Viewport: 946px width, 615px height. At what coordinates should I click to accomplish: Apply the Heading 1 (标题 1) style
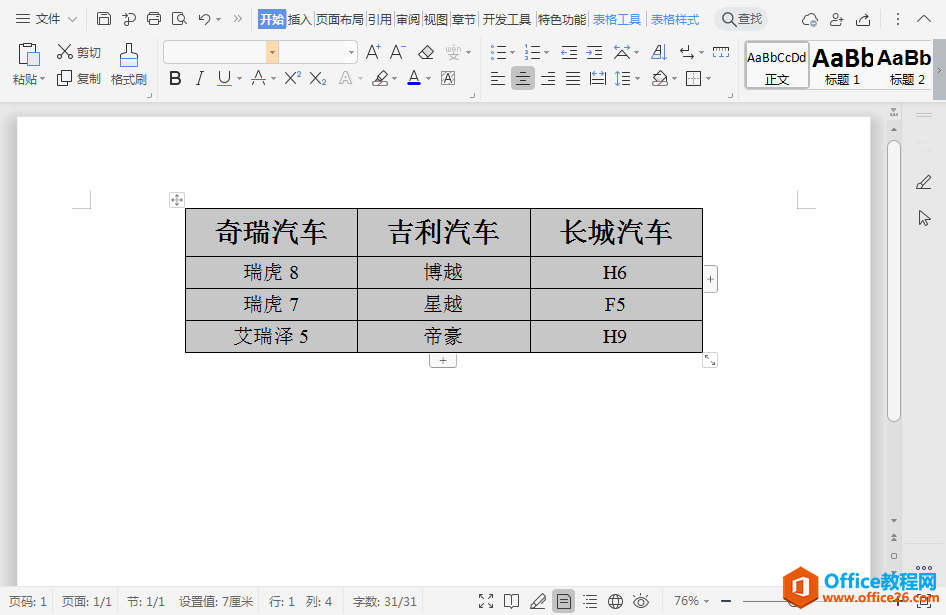[x=842, y=65]
